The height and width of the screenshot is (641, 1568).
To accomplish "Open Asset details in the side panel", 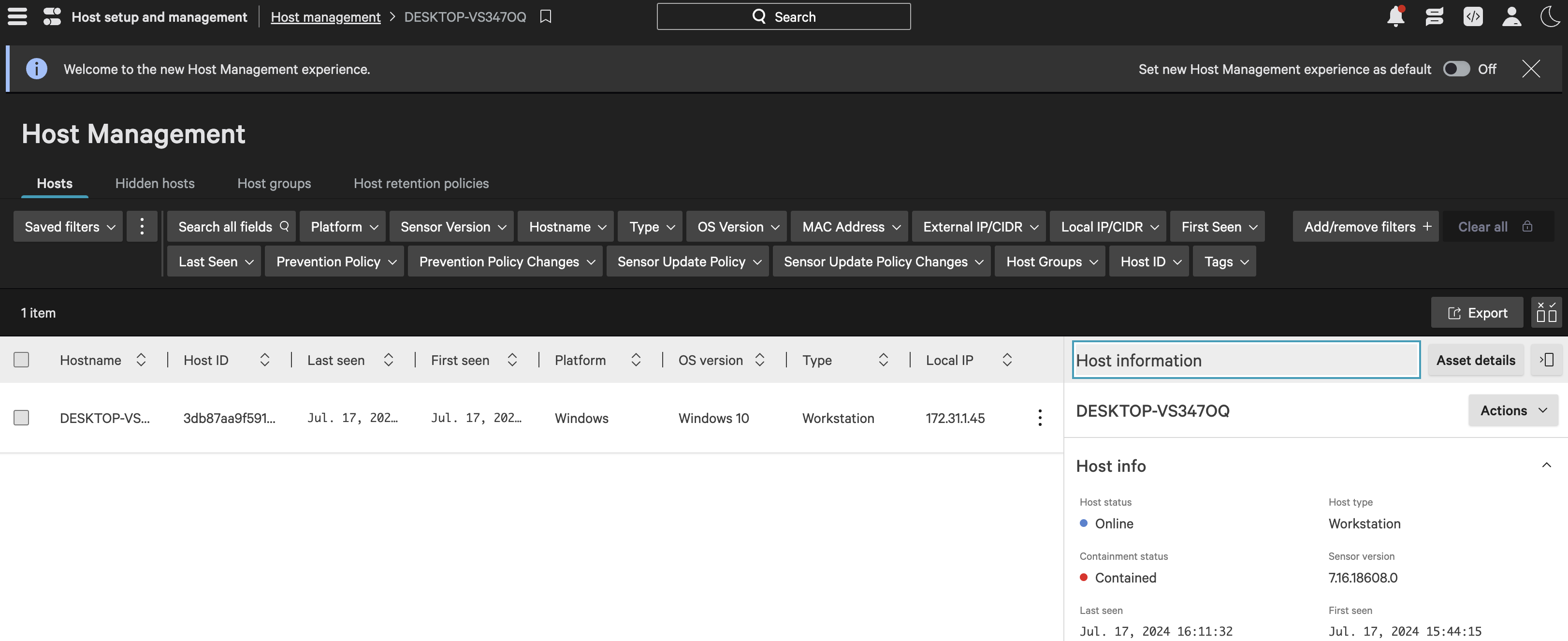I will coord(1476,360).
